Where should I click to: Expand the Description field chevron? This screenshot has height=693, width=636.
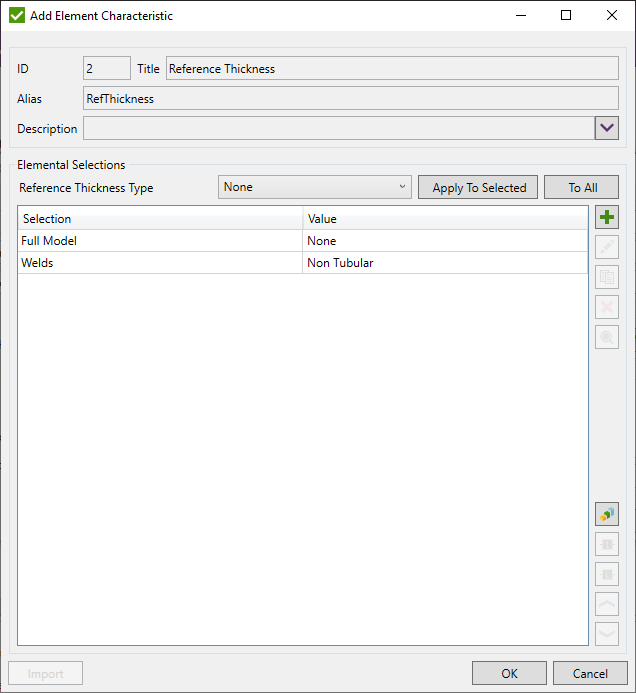click(606, 128)
